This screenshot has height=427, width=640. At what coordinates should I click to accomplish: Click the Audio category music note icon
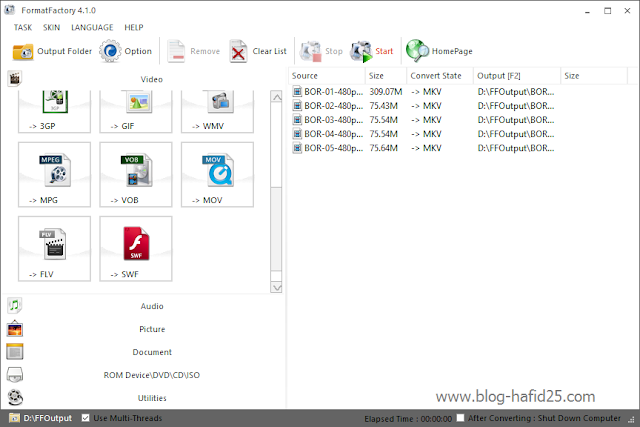(15, 305)
